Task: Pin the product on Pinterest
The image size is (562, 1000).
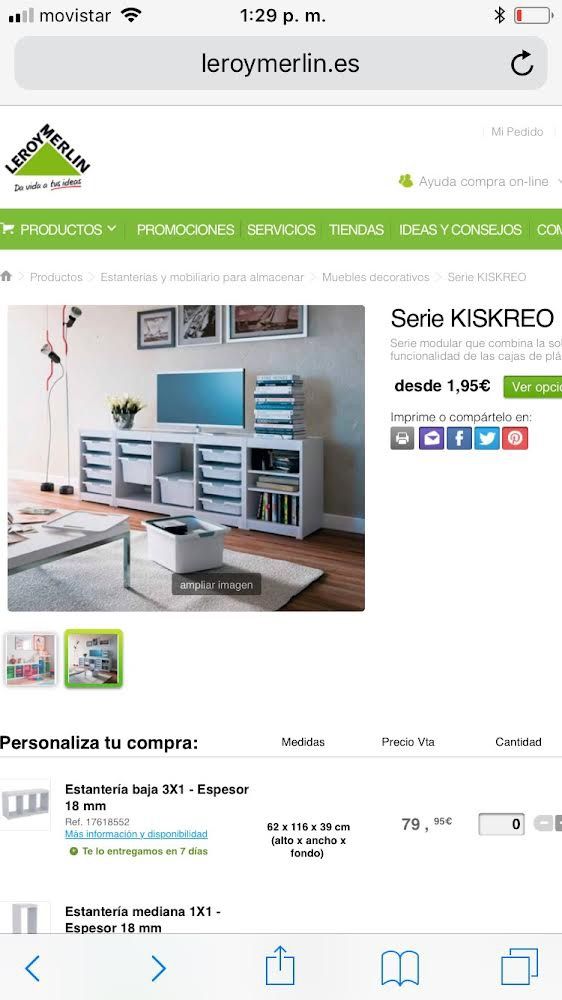Action: (x=515, y=438)
